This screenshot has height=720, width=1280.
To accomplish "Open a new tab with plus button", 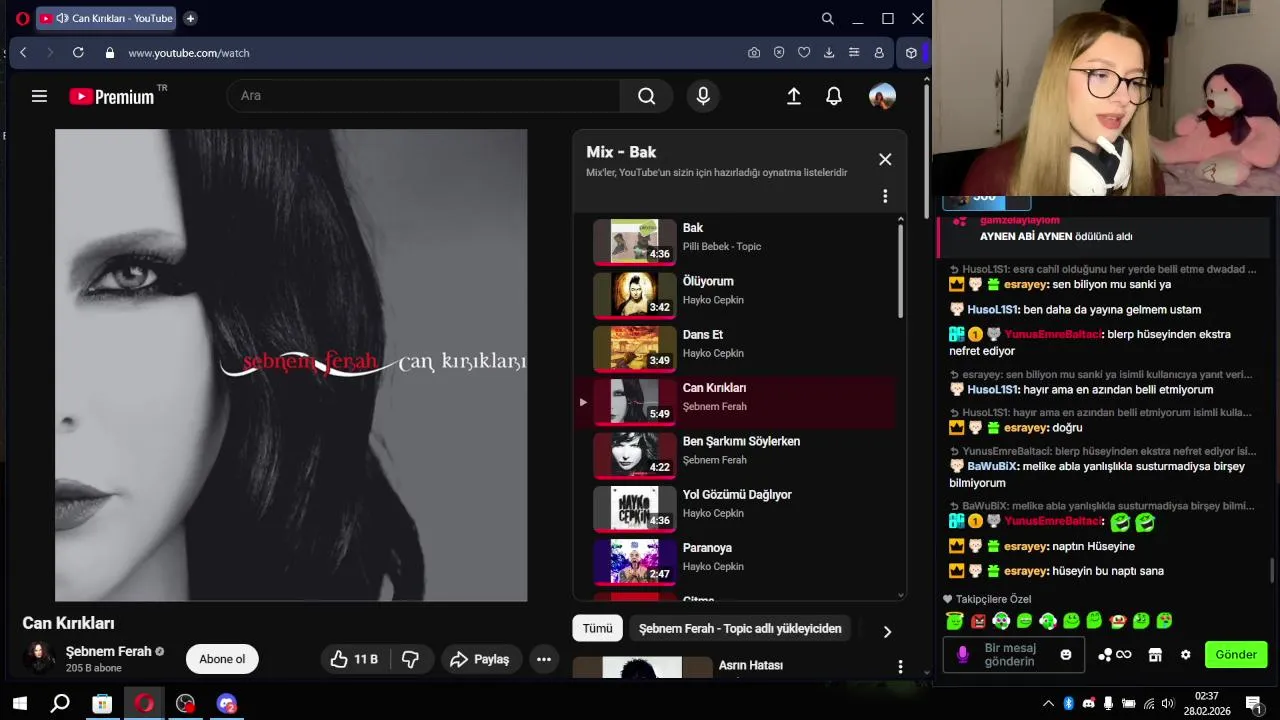I will [x=190, y=18].
